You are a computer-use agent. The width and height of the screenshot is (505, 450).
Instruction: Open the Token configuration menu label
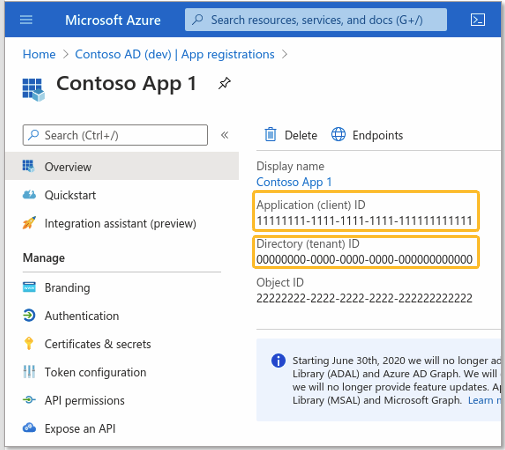pos(95,372)
